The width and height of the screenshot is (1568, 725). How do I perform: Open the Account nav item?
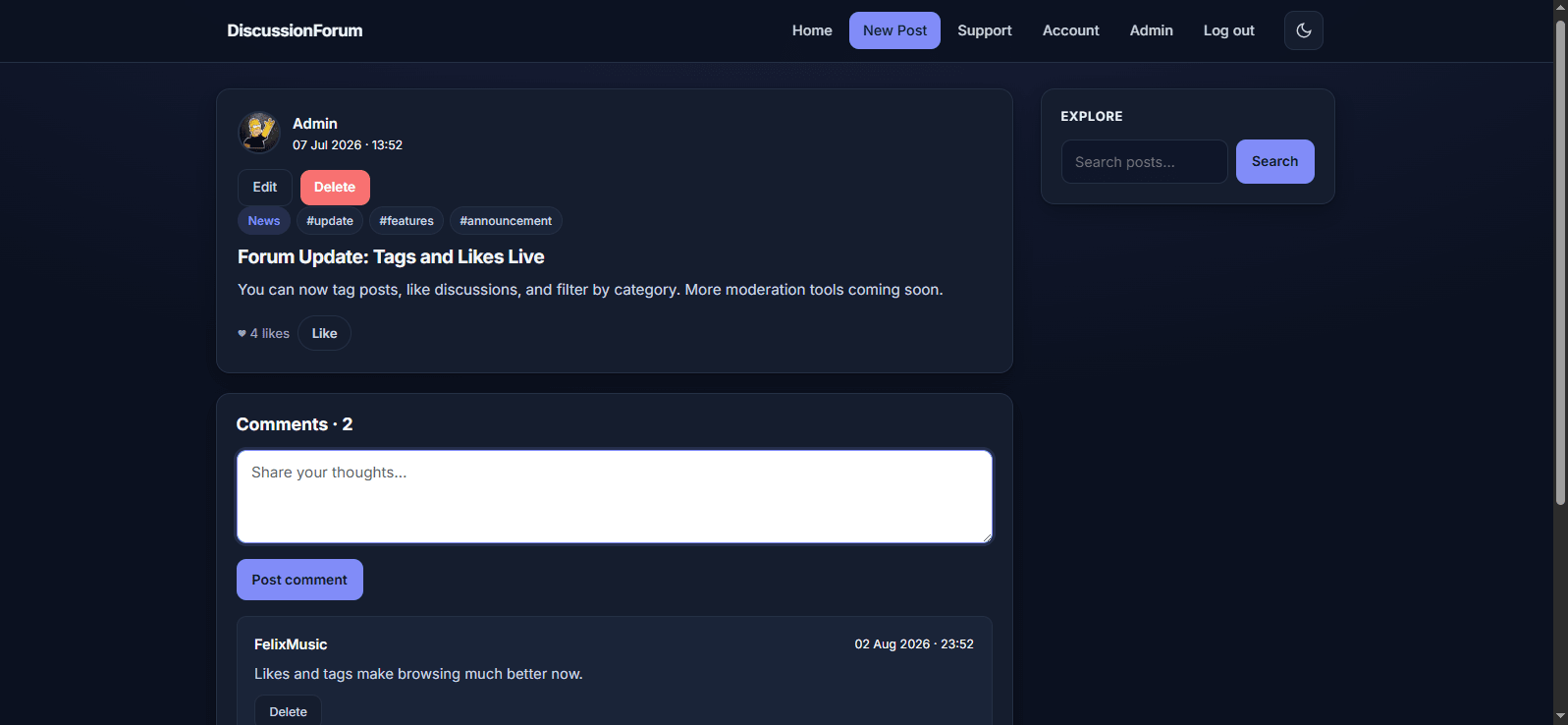[x=1070, y=30]
